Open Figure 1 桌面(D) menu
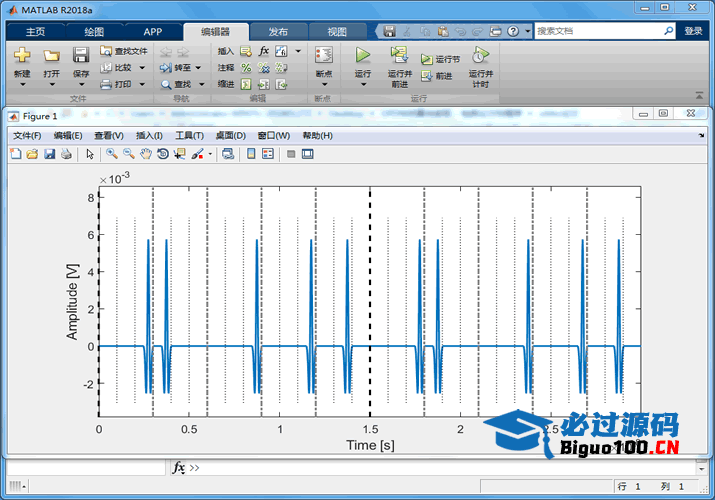 click(231, 136)
